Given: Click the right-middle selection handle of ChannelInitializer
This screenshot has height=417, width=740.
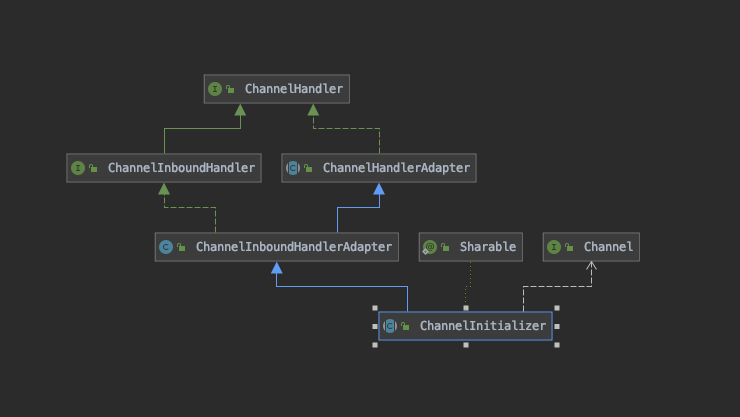Looking at the screenshot, I should coord(557,326).
